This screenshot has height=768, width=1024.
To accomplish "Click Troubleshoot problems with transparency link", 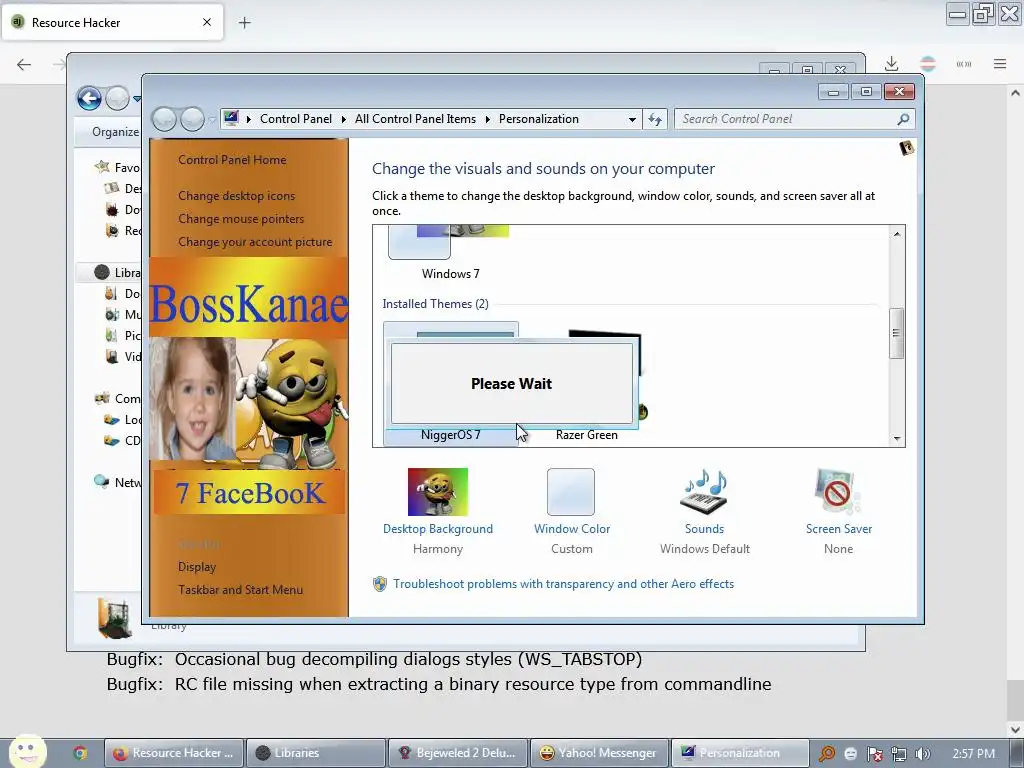I will coord(564,584).
